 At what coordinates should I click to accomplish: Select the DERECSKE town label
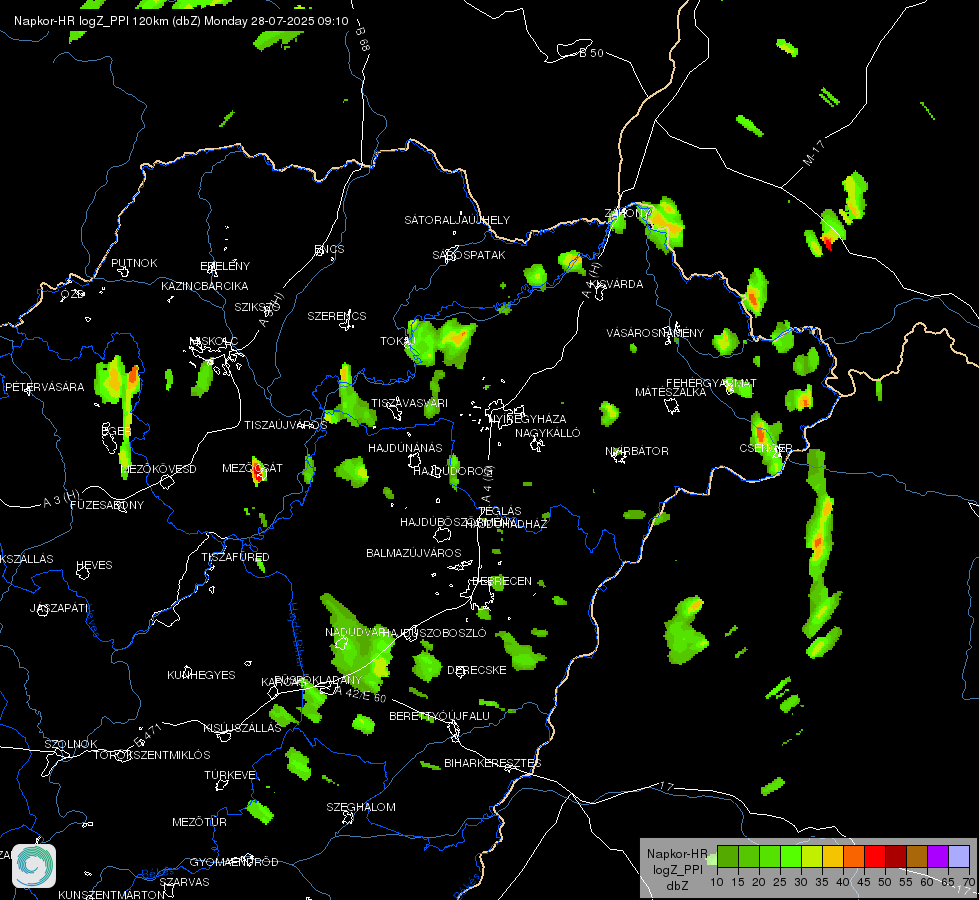(477, 670)
